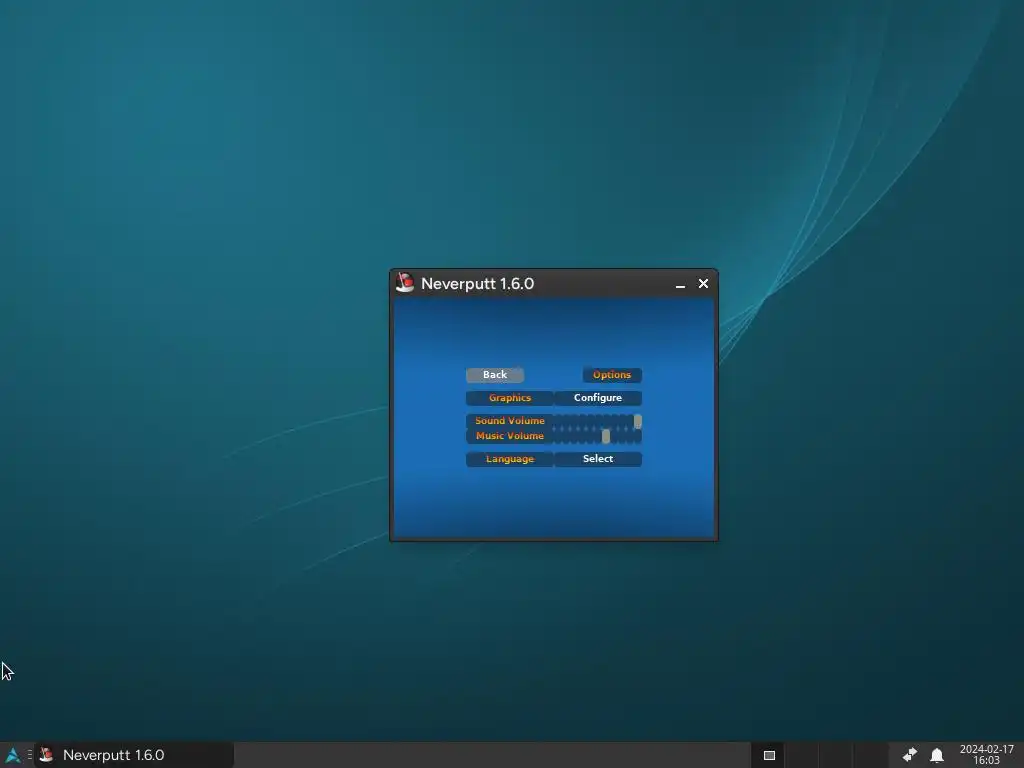Click the Language label

[x=509, y=459]
